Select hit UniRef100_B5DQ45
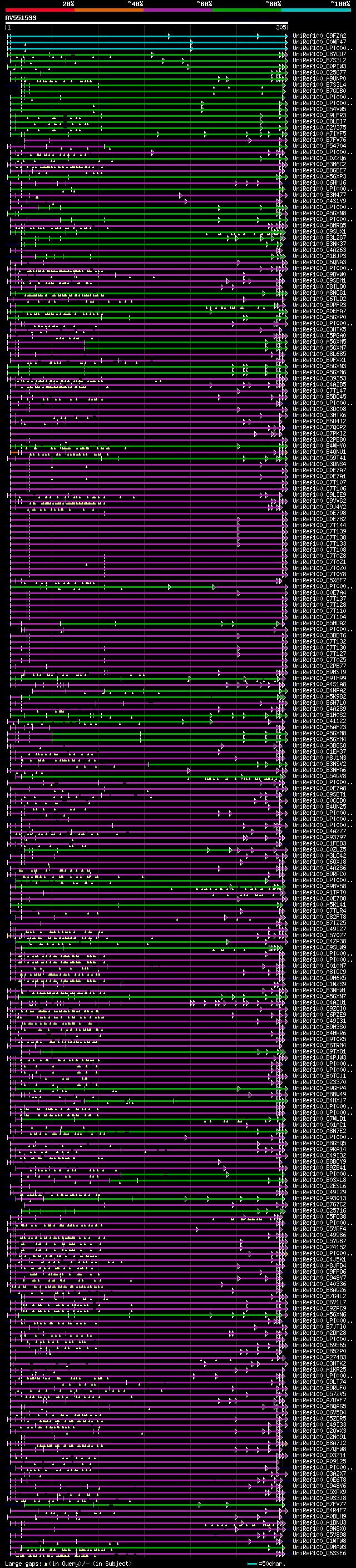This screenshot has height=1568, width=356. pyautogui.click(x=319, y=397)
